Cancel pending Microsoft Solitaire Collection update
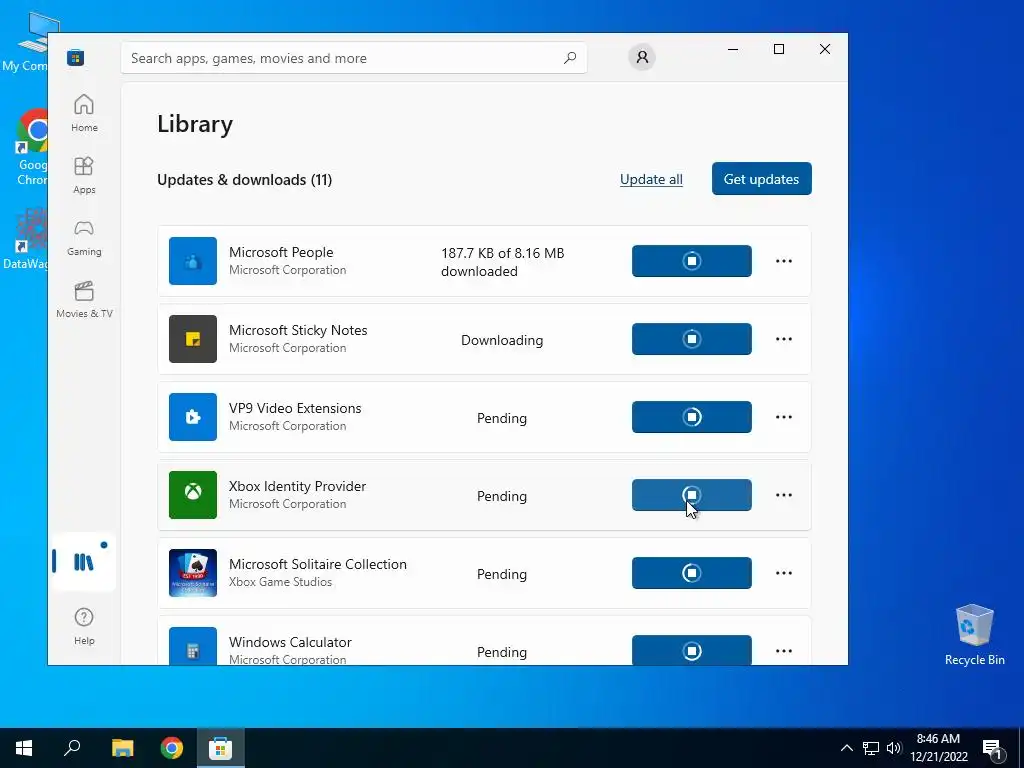The image size is (1024, 768). click(692, 573)
